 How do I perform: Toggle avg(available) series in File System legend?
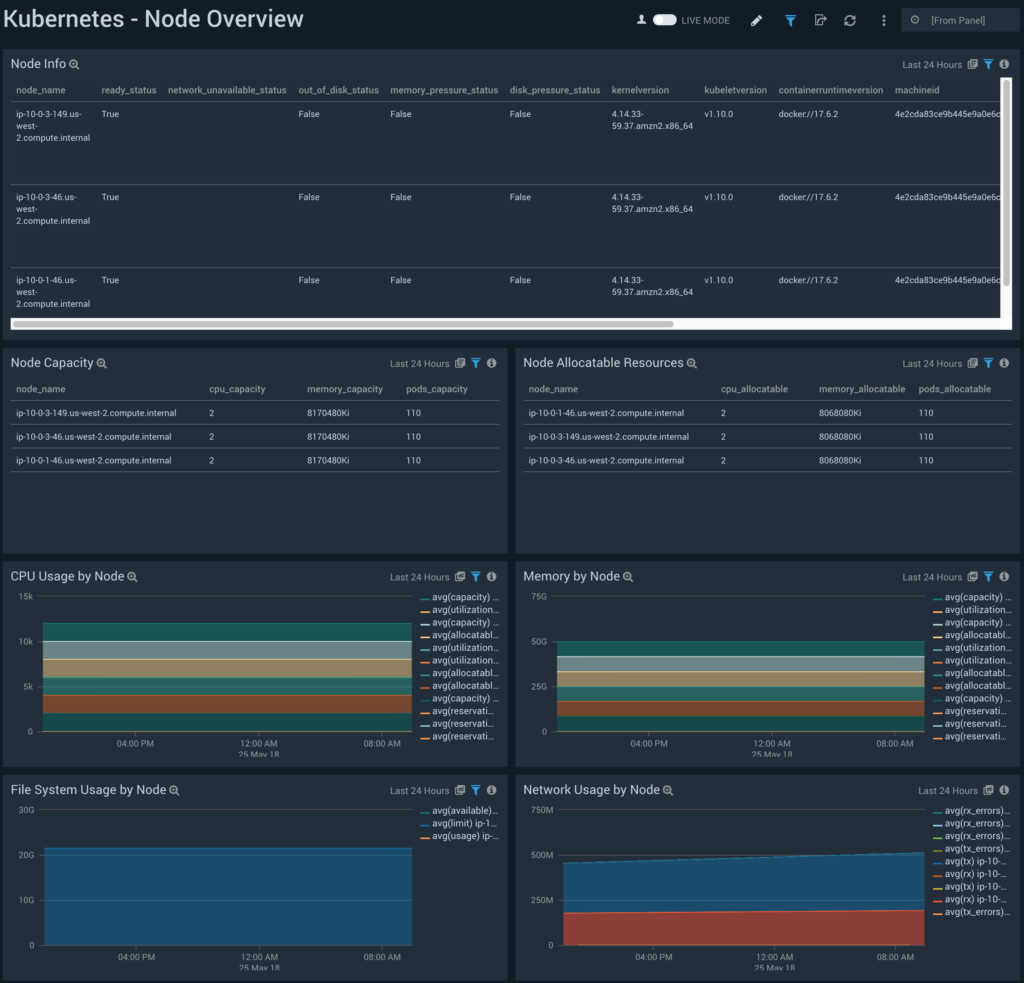coord(460,811)
